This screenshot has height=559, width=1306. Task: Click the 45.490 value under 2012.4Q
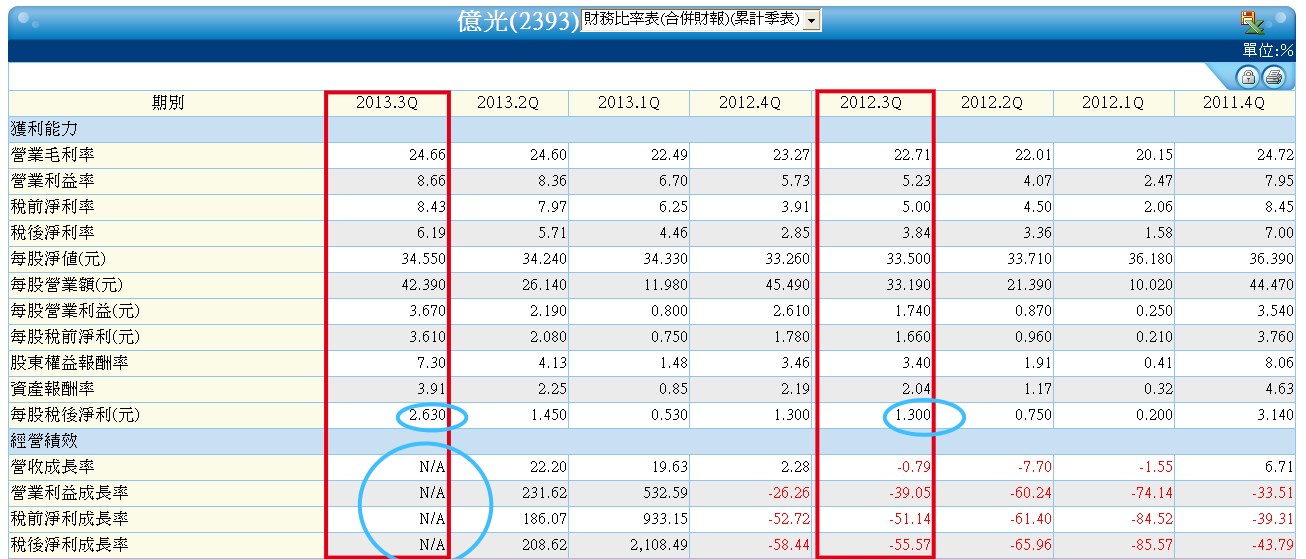click(x=786, y=285)
